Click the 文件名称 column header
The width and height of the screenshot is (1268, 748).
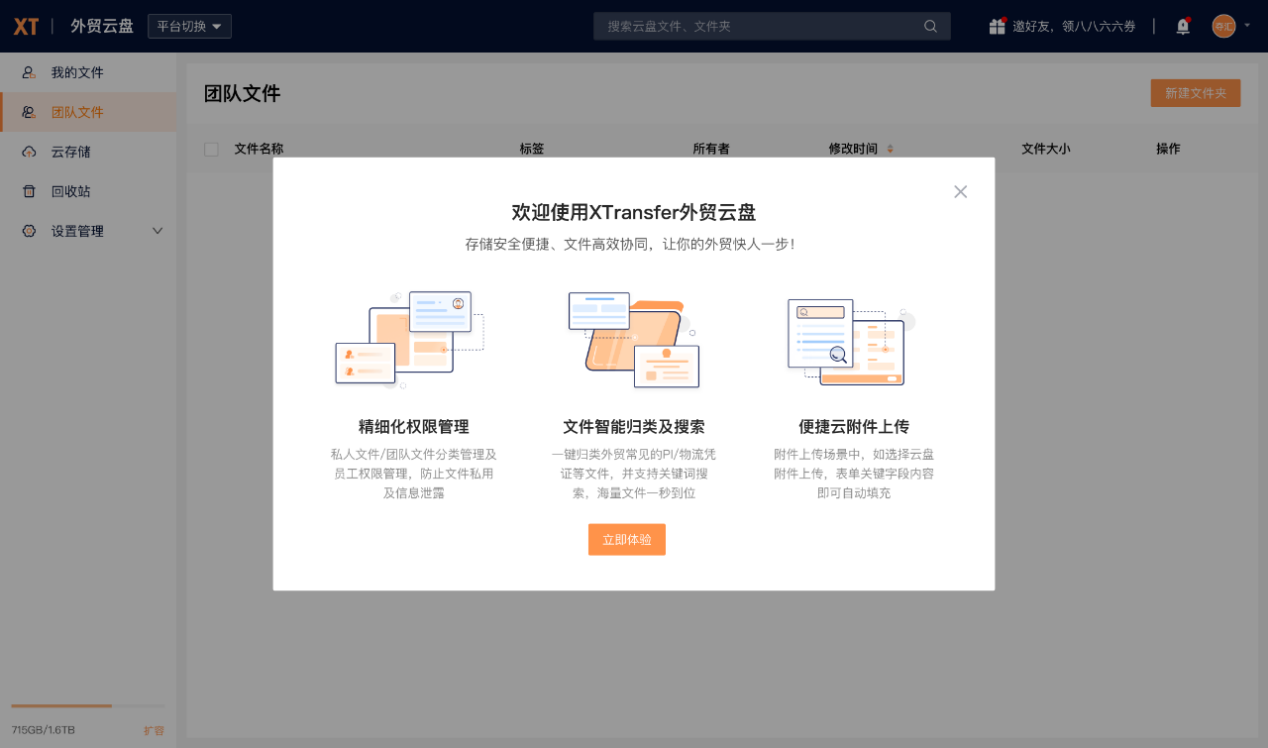(259, 149)
